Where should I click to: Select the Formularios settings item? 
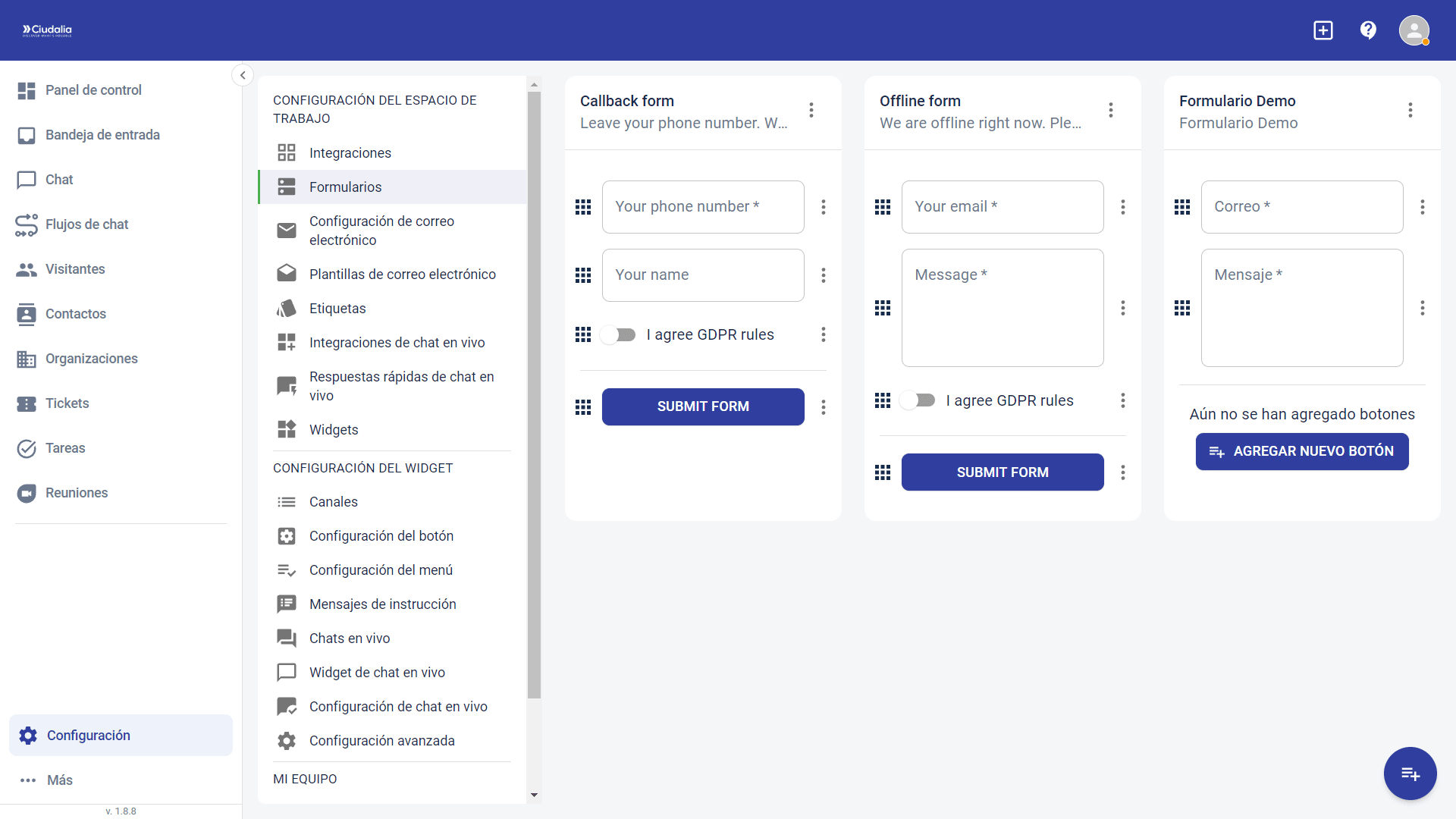345,187
